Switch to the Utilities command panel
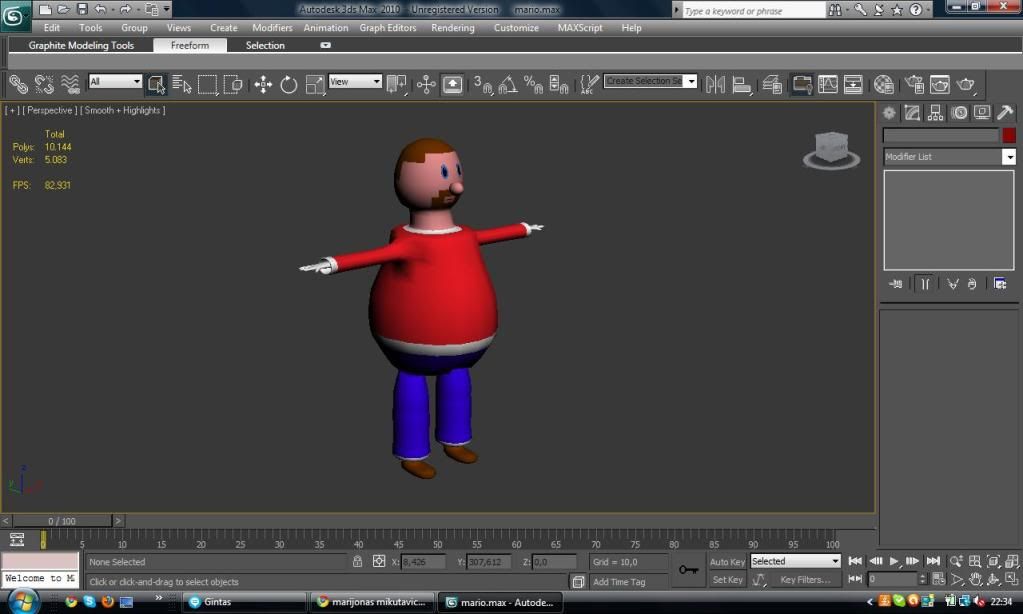The image size is (1023, 614). click(1005, 113)
